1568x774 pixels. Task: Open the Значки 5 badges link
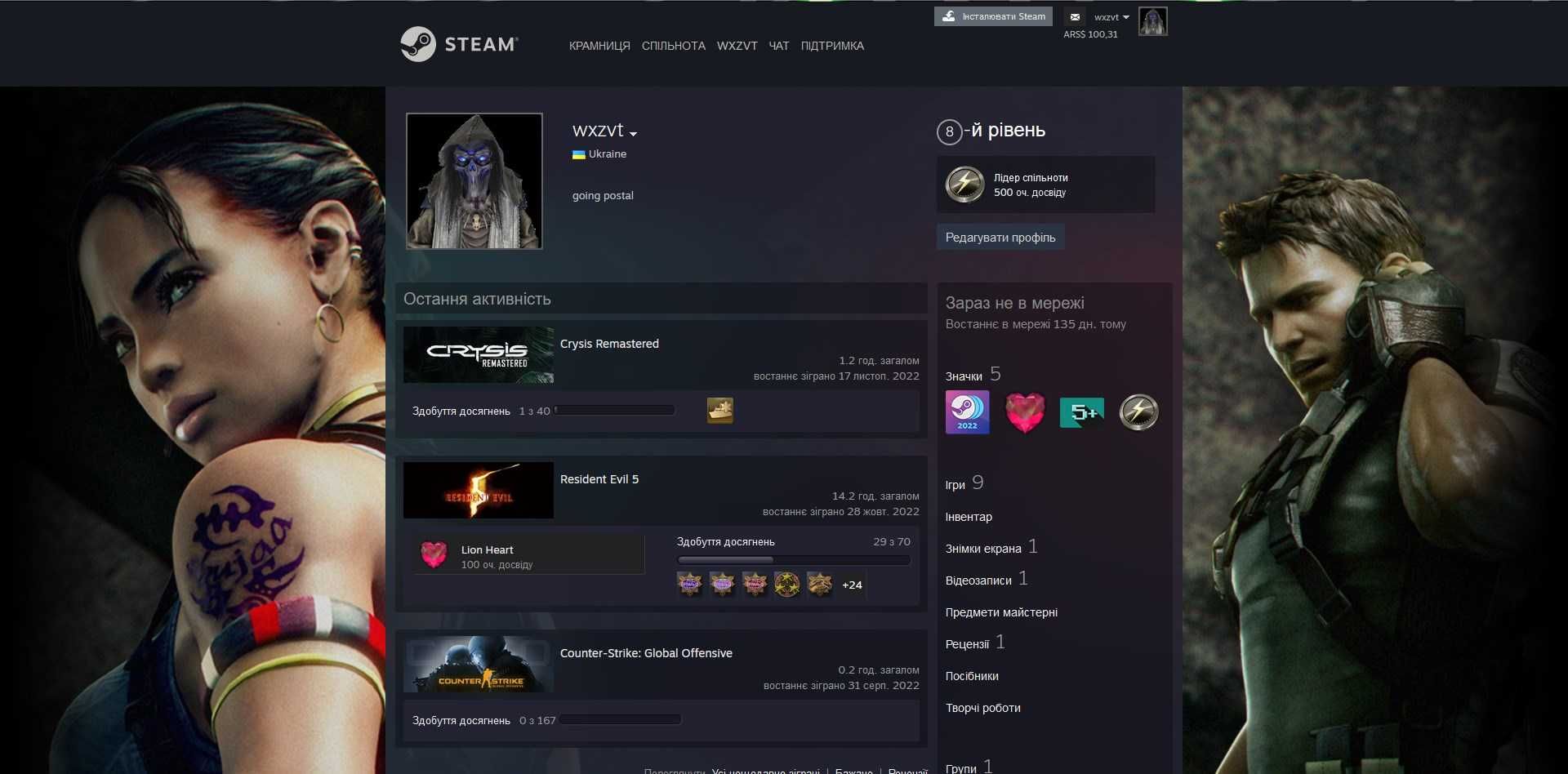973,375
